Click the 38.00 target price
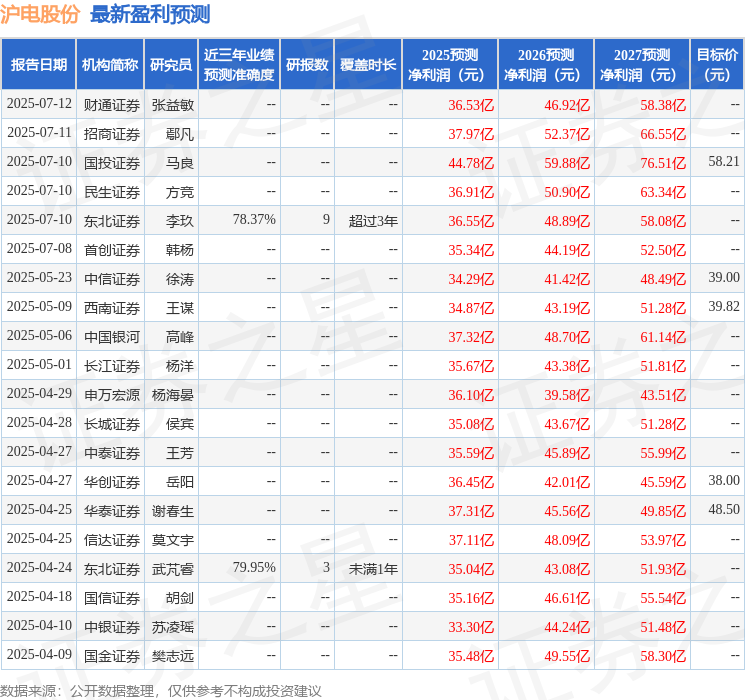745x700 pixels. tap(724, 480)
